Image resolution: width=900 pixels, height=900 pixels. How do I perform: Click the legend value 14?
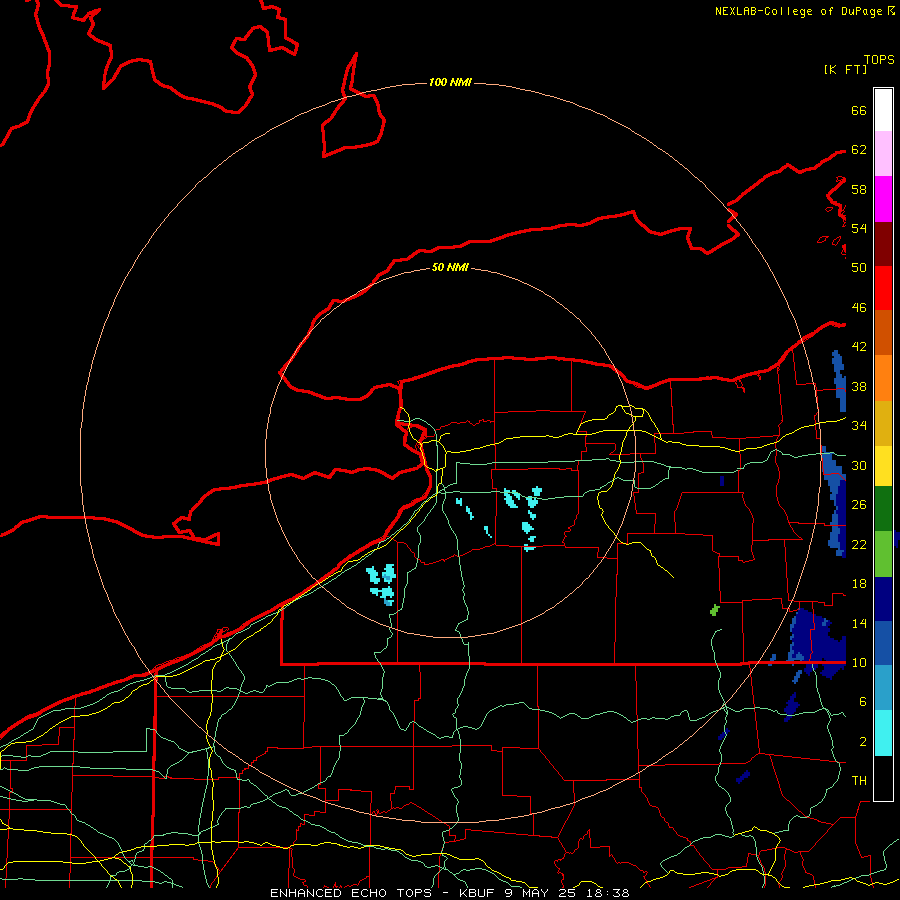point(859,623)
